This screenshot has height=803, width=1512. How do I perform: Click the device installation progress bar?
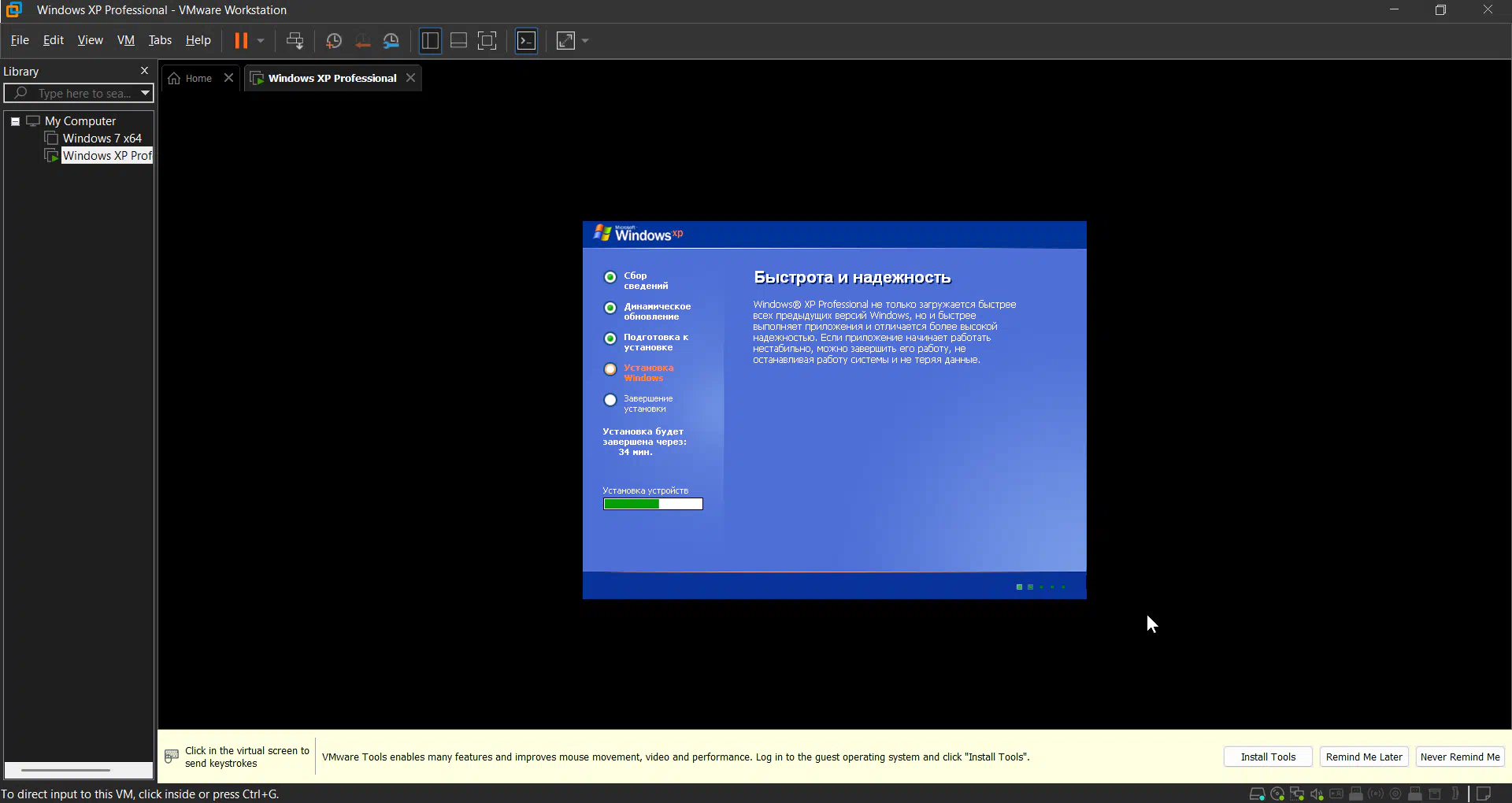653,504
